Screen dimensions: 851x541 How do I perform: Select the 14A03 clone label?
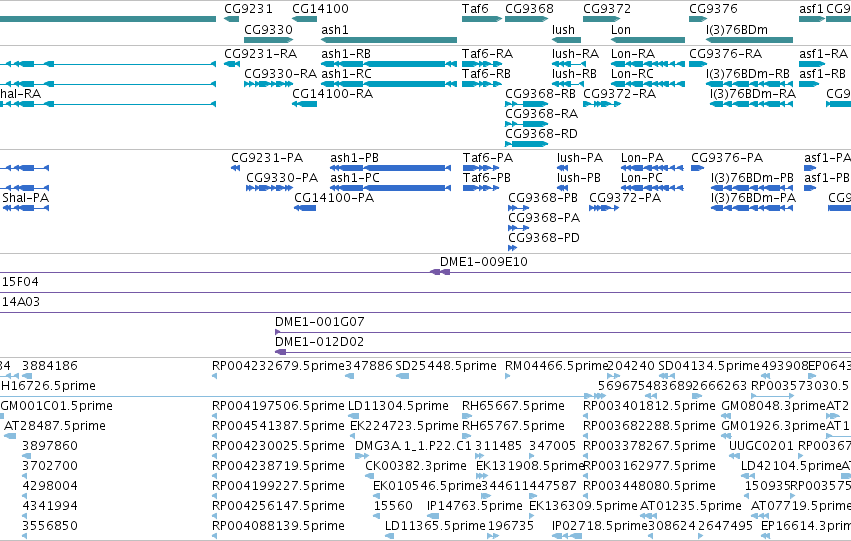point(21,302)
